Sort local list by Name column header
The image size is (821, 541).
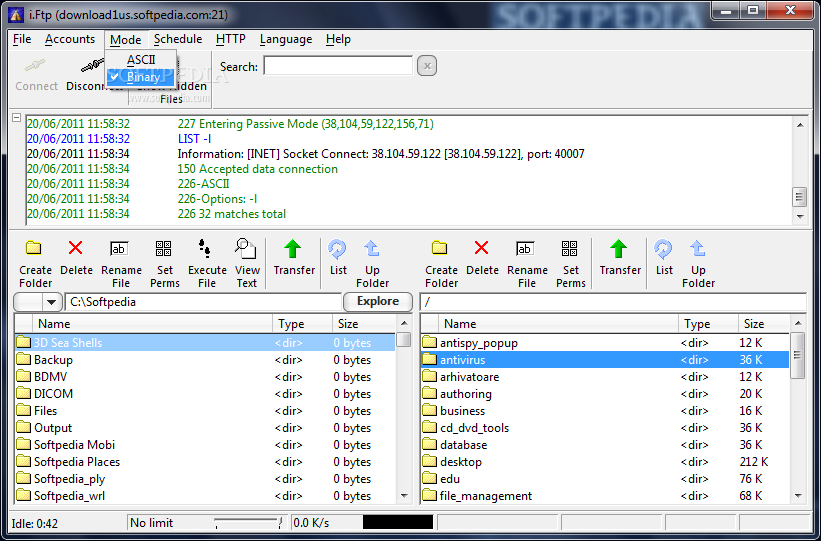coord(152,324)
